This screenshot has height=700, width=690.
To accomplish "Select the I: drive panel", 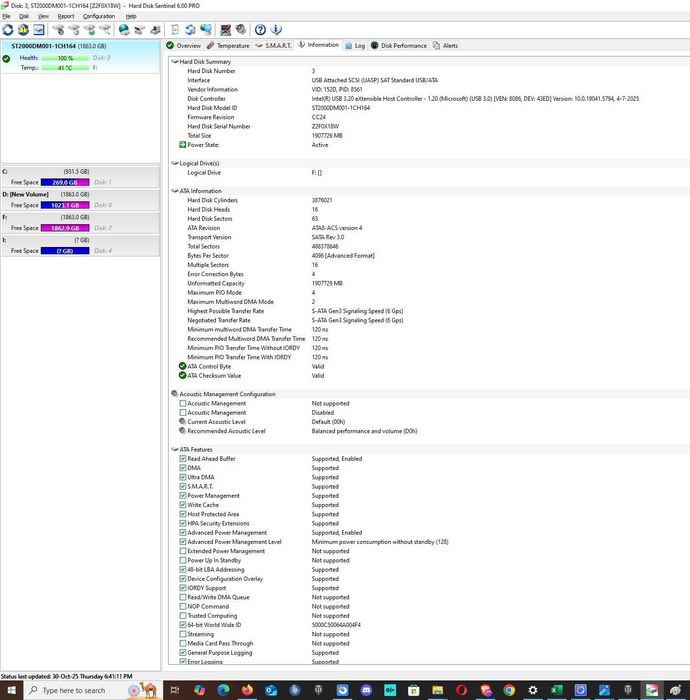I will tap(80, 245).
